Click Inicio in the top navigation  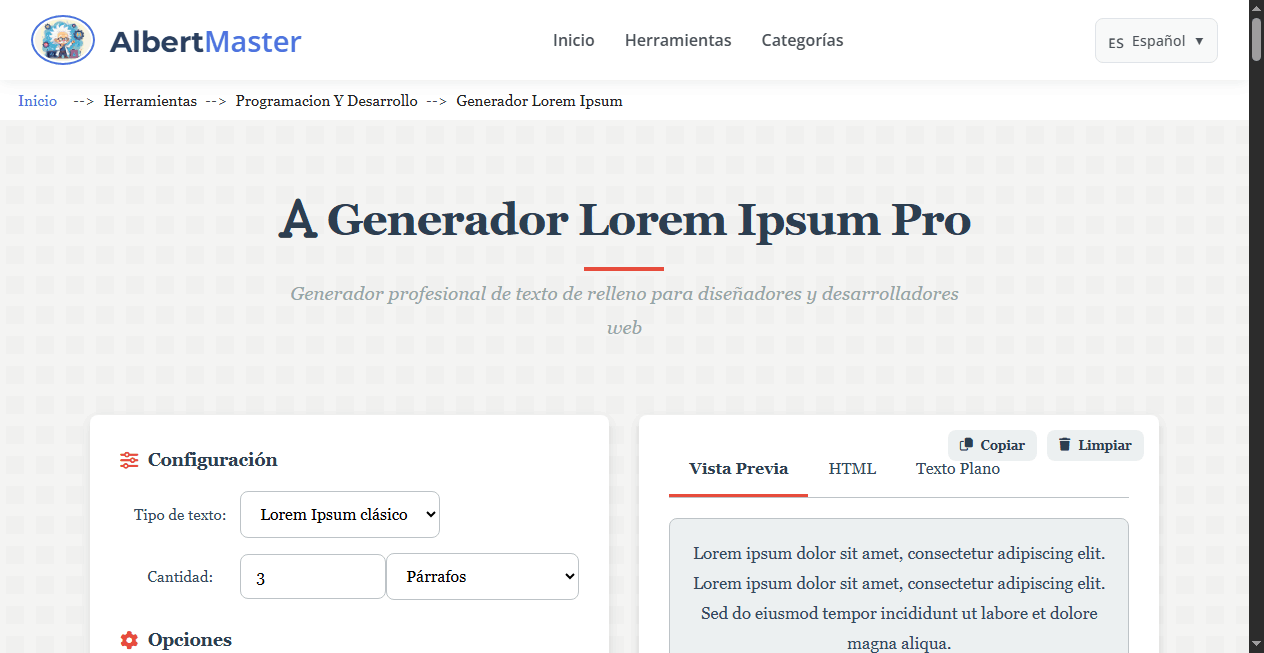coord(573,40)
